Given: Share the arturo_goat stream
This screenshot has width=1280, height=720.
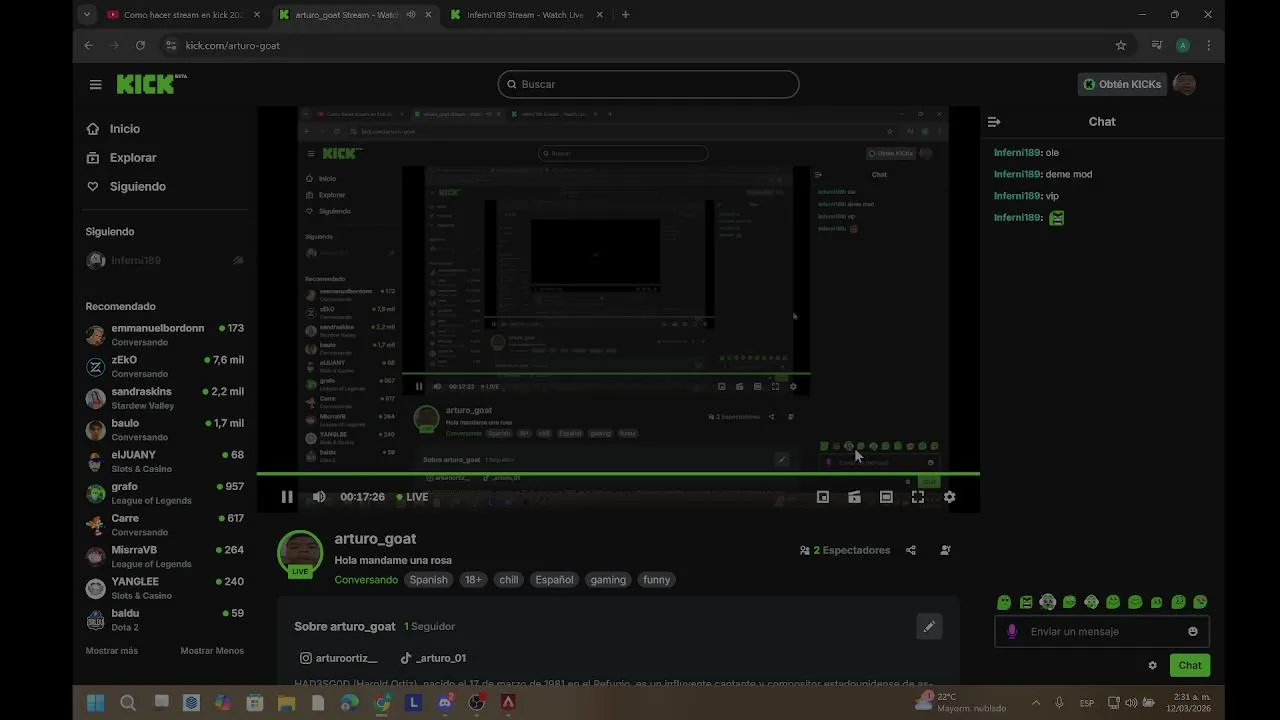Looking at the screenshot, I should pos(911,550).
